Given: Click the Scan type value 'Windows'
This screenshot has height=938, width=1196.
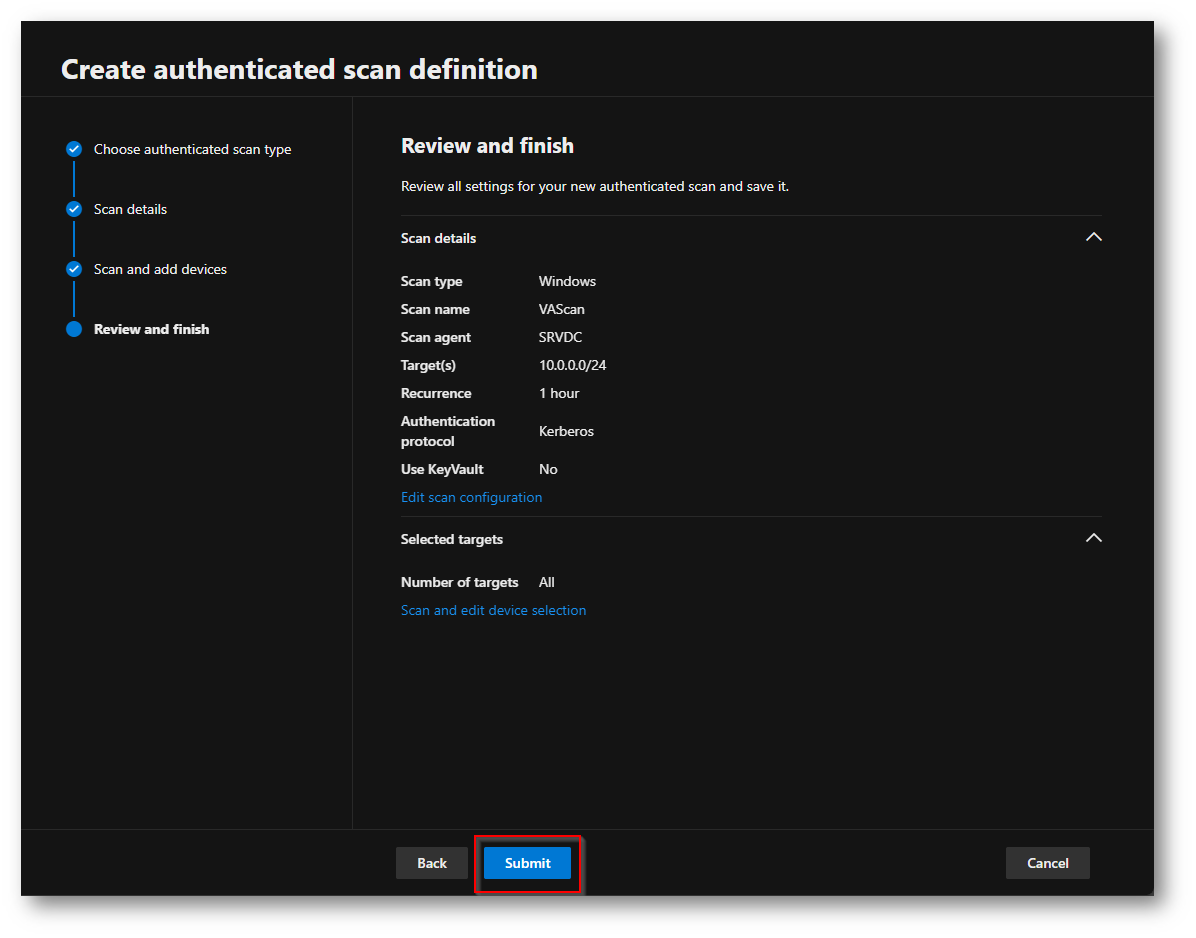Looking at the screenshot, I should 567,281.
